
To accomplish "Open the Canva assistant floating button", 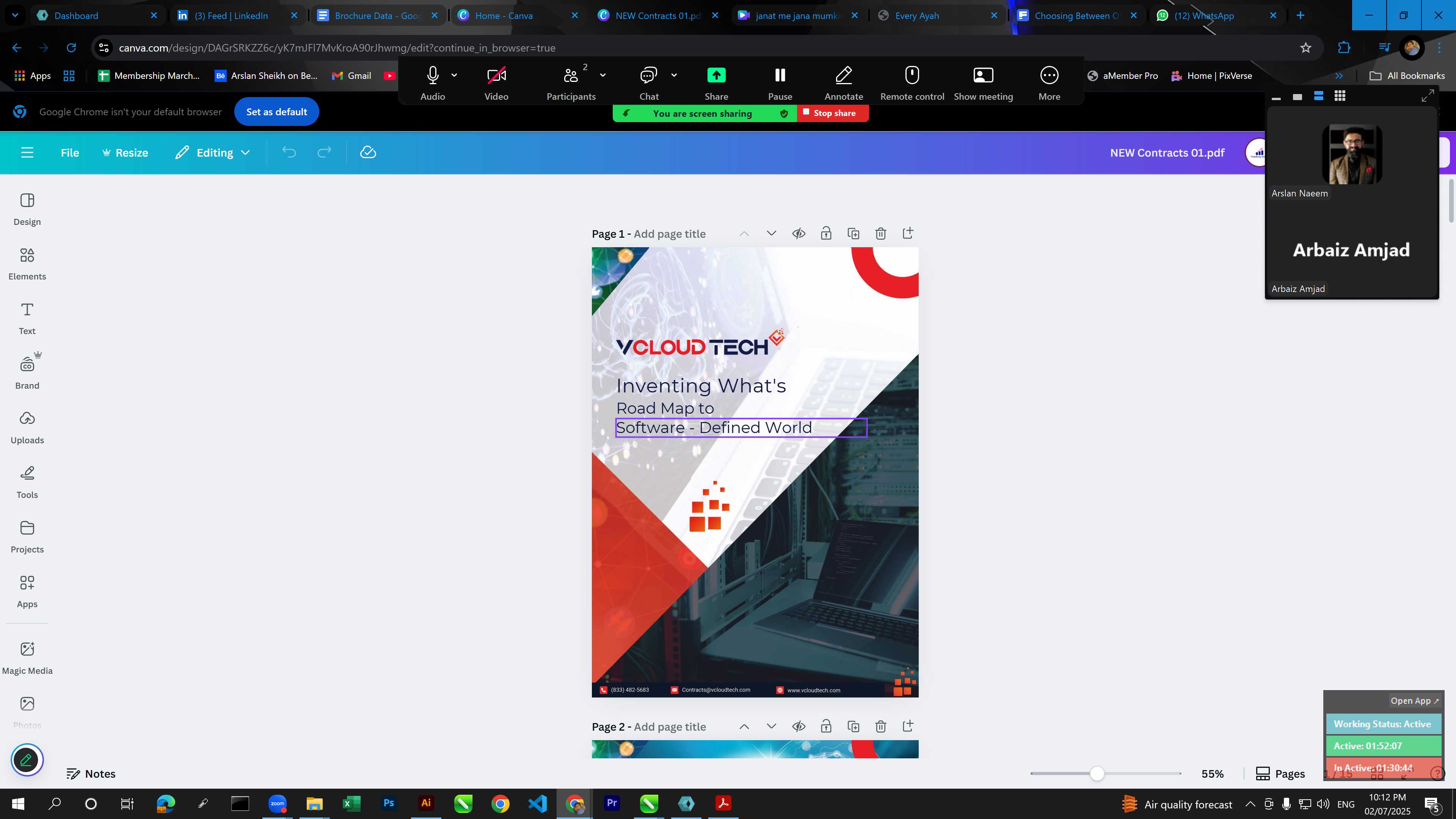I will pos(27,759).
